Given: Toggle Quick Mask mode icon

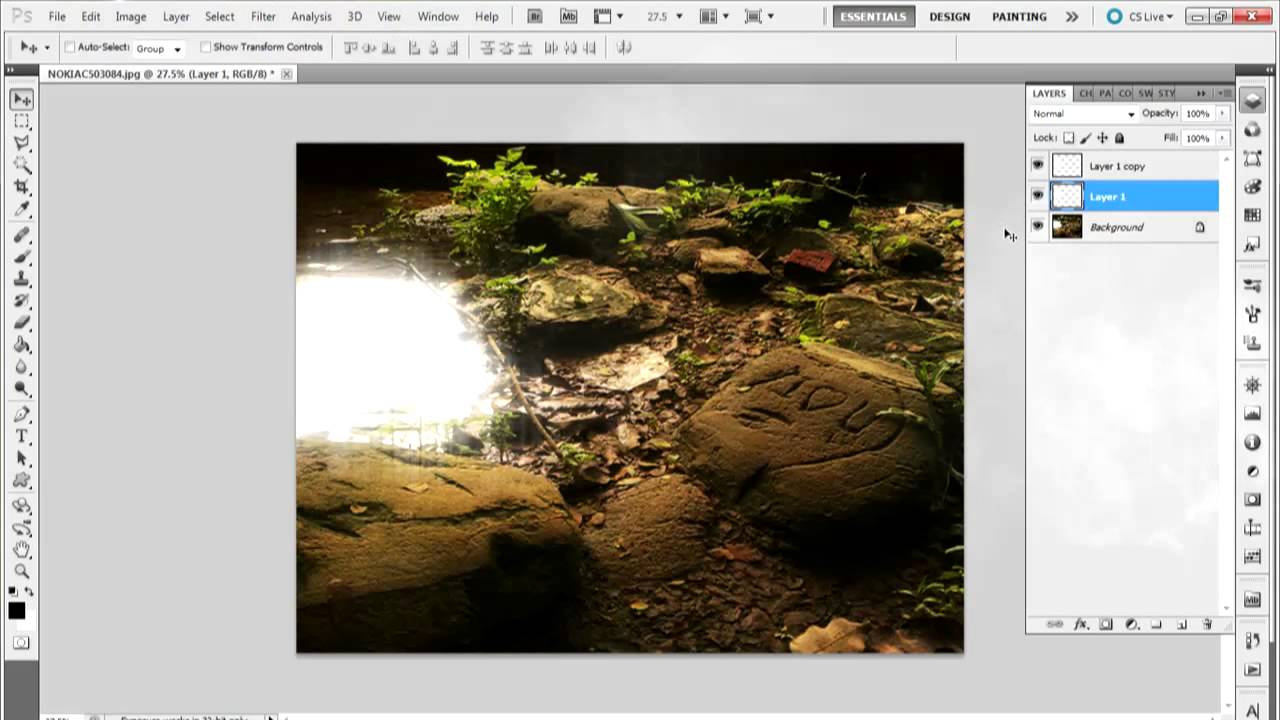Looking at the screenshot, I should click(21, 643).
